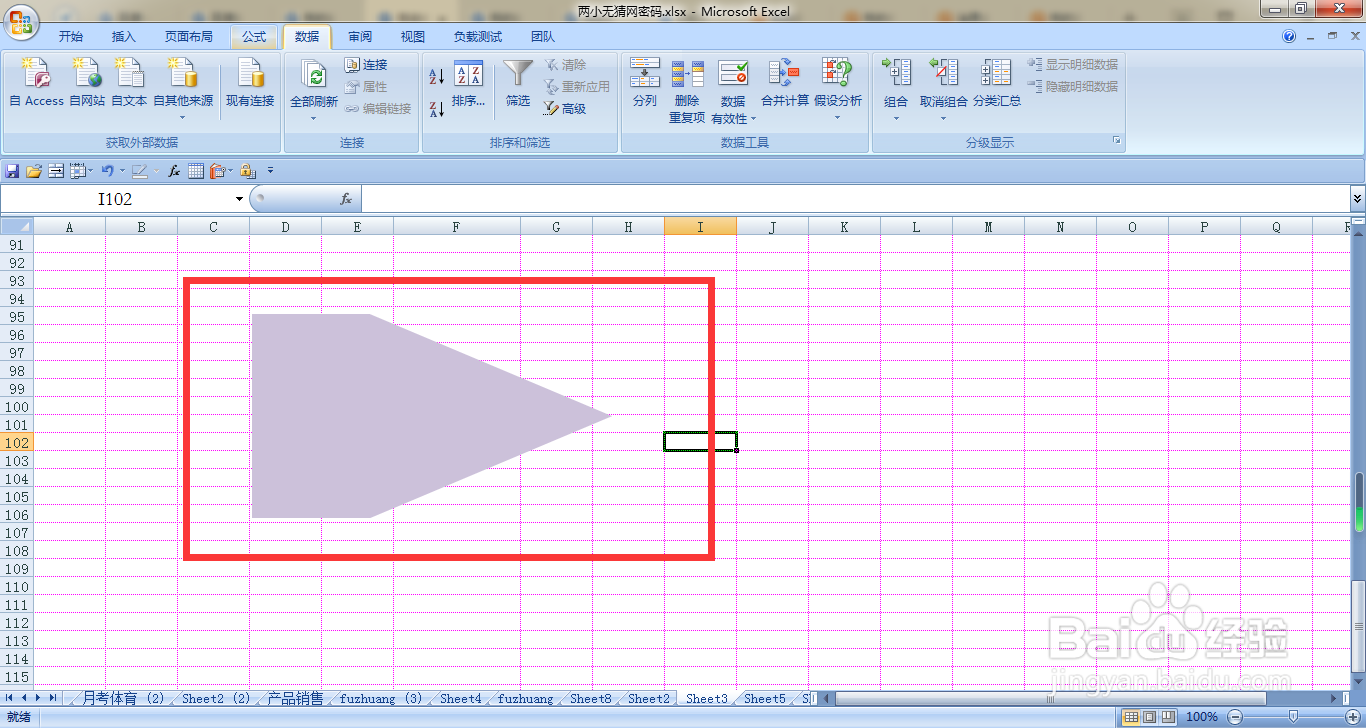Click Ungroup (取消组合) icon
The image size is (1366, 728).
[943, 73]
